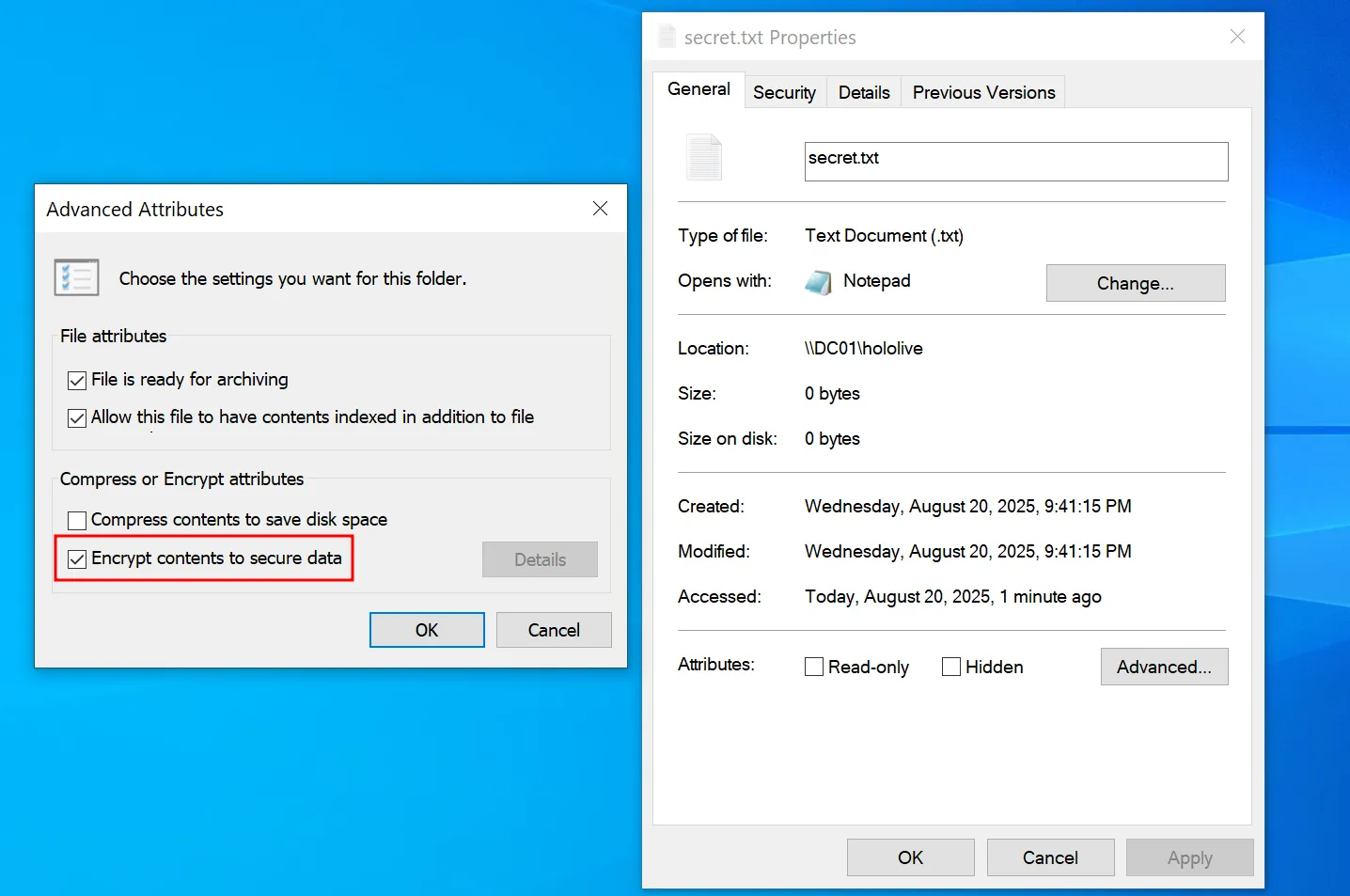The image size is (1350, 896).
Task: Enable Compress contents to save disk space
Action: (77, 520)
